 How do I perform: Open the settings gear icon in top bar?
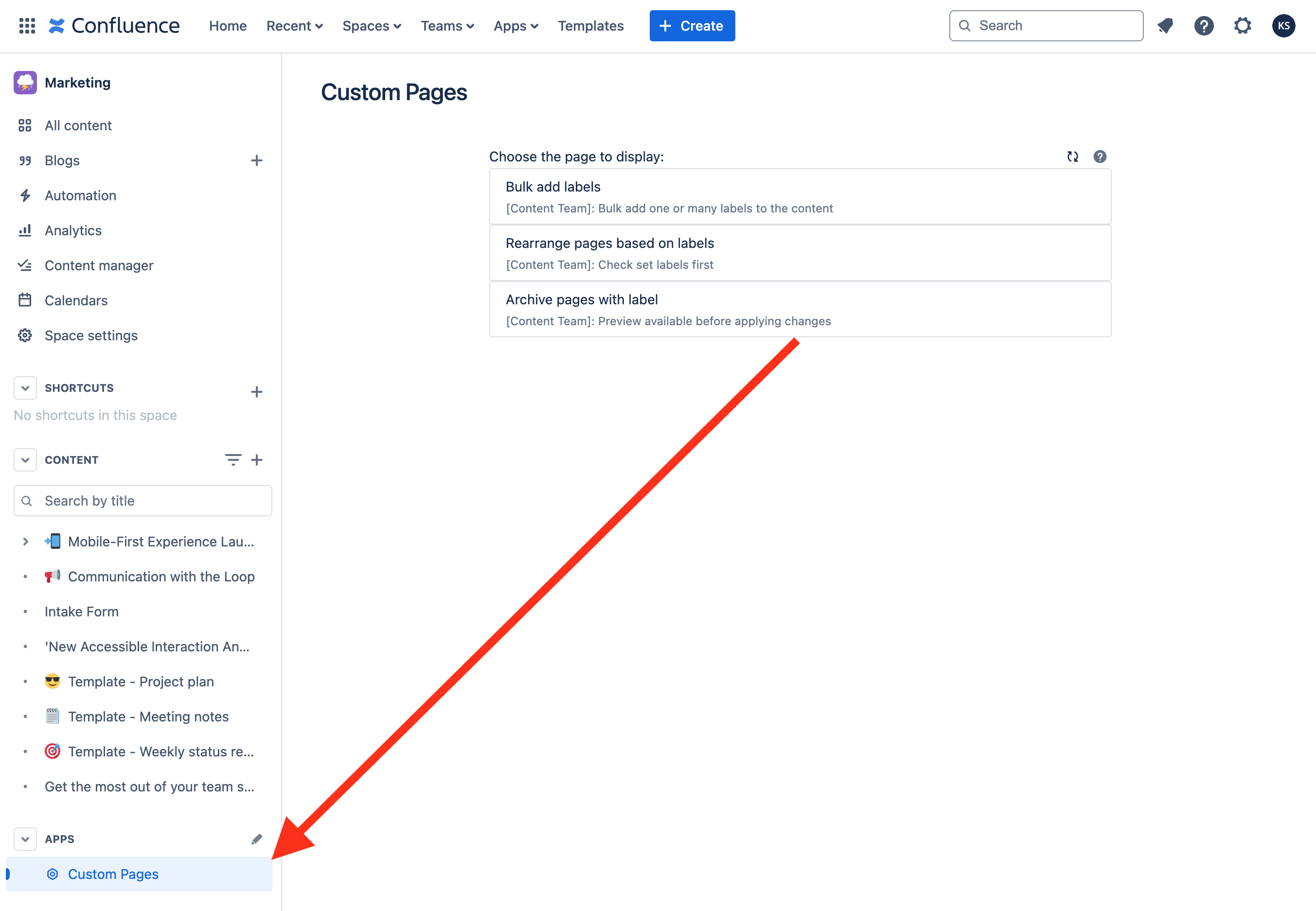(1243, 26)
